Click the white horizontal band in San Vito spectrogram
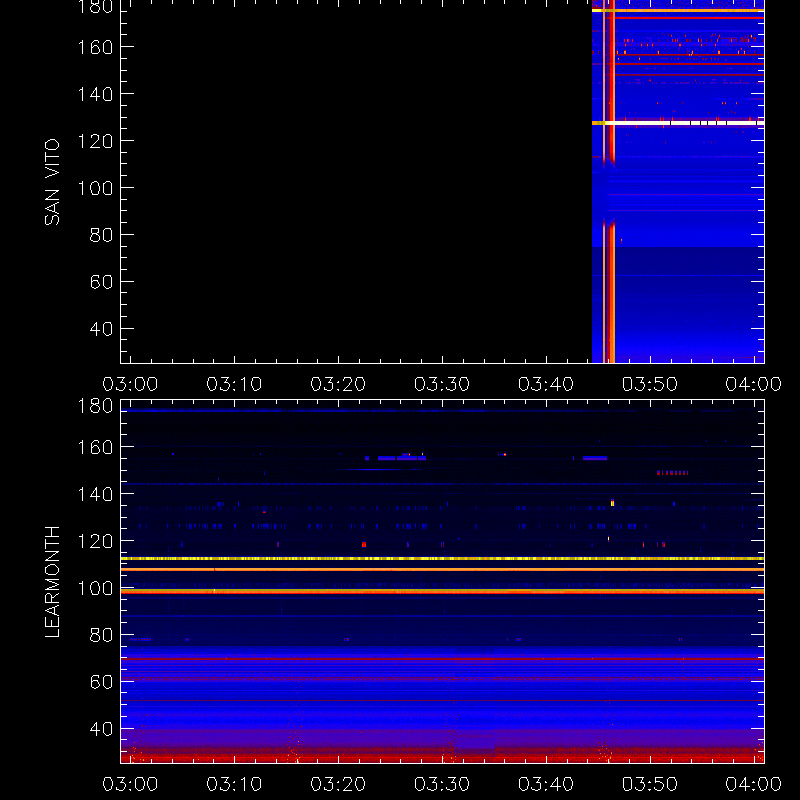 point(678,123)
